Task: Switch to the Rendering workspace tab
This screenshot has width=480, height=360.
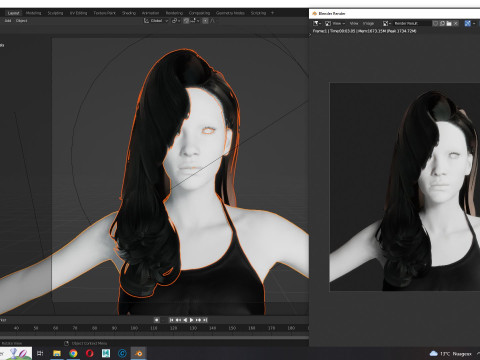Action: (174, 13)
